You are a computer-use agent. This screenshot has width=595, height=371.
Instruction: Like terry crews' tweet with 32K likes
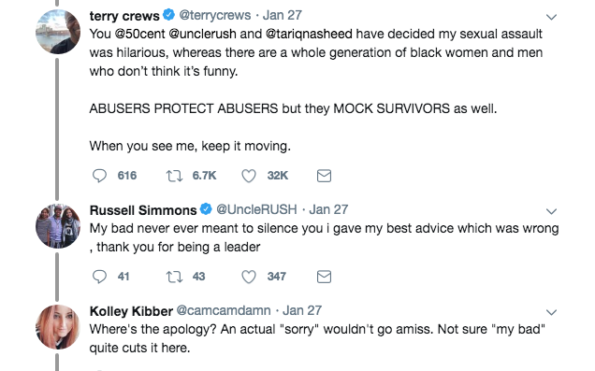[249, 176]
